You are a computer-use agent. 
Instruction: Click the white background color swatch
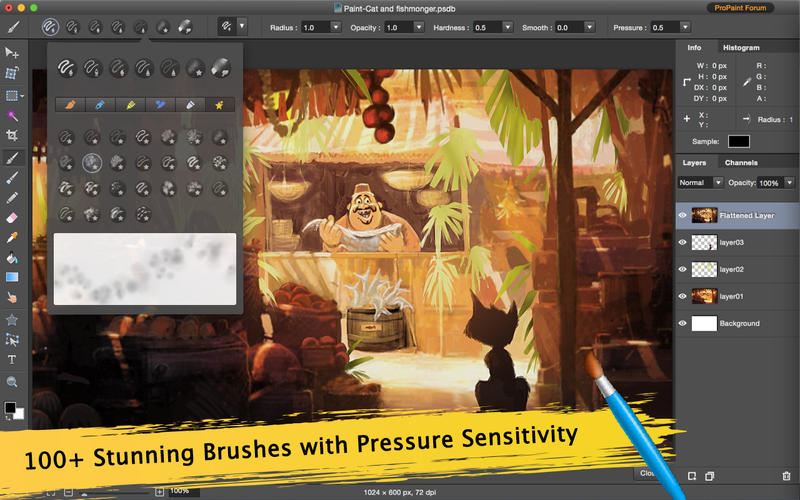tap(19, 414)
